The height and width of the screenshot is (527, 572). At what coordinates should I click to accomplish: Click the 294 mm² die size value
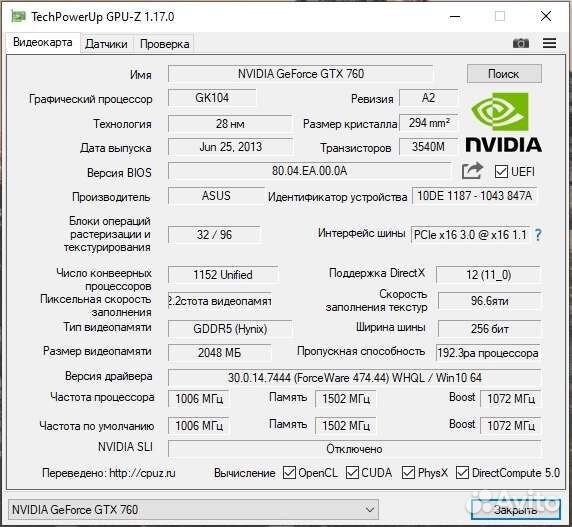(x=428, y=123)
